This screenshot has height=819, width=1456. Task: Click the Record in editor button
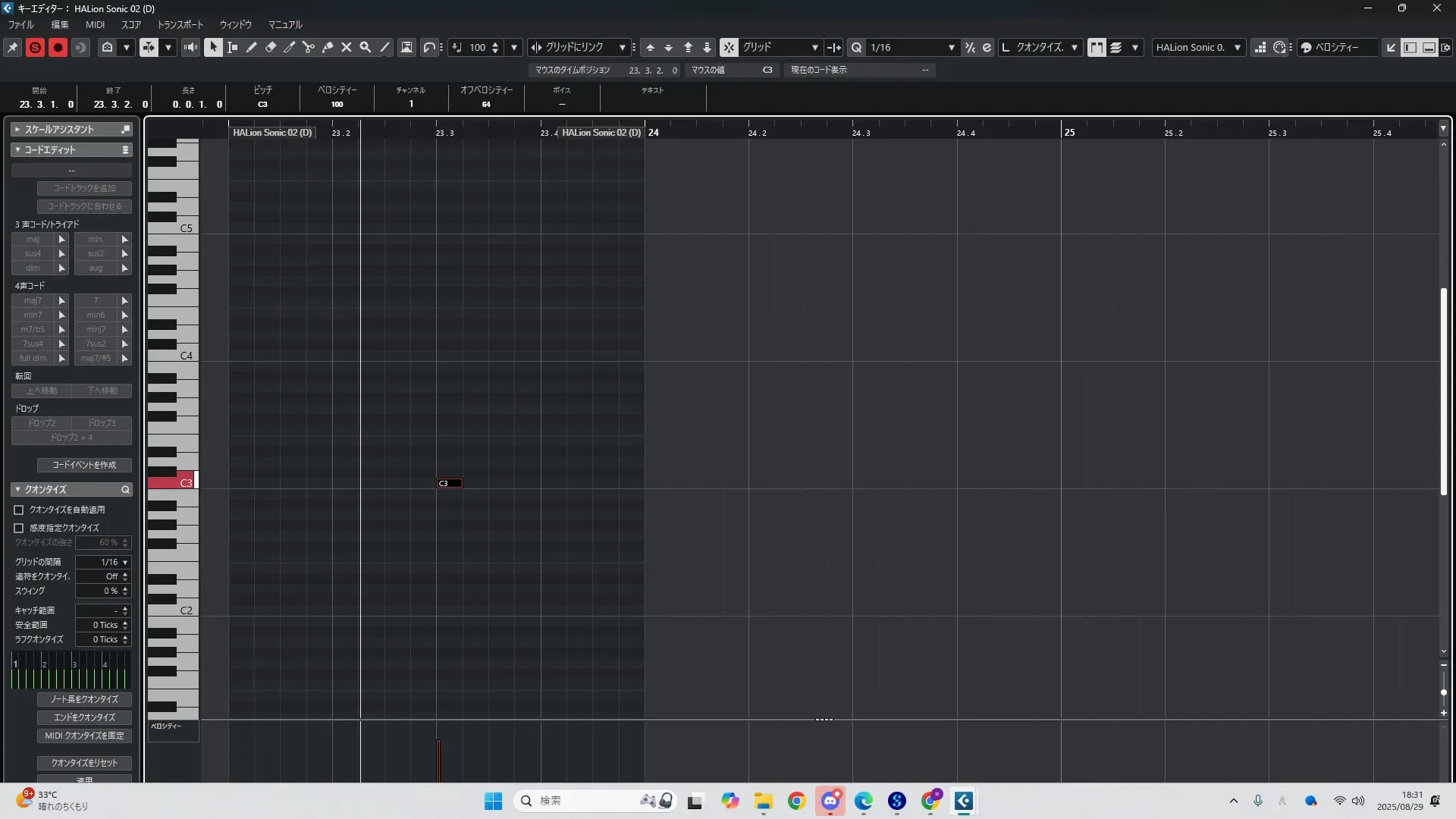[58, 47]
